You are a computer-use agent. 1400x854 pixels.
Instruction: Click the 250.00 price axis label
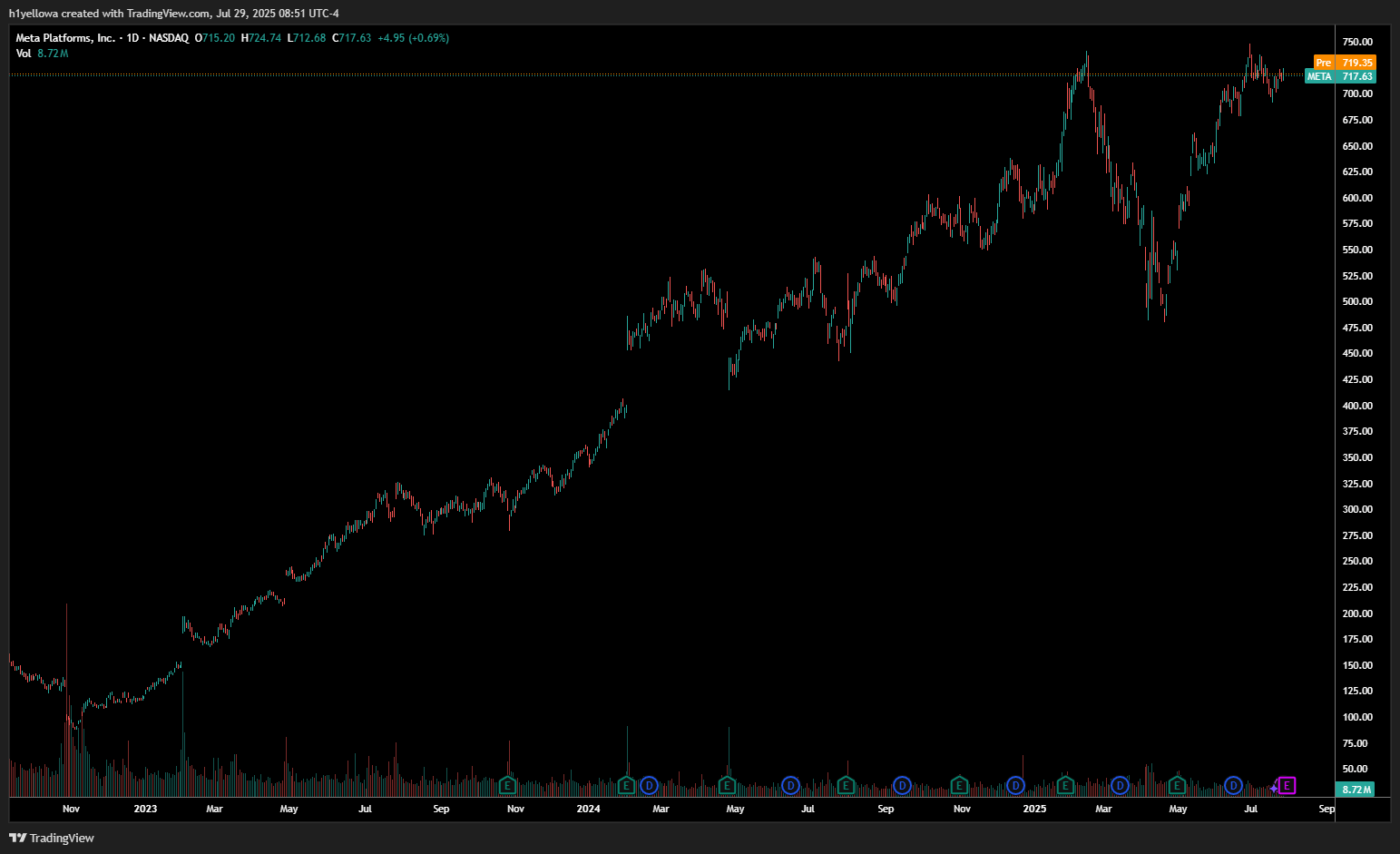coord(1357,562)
